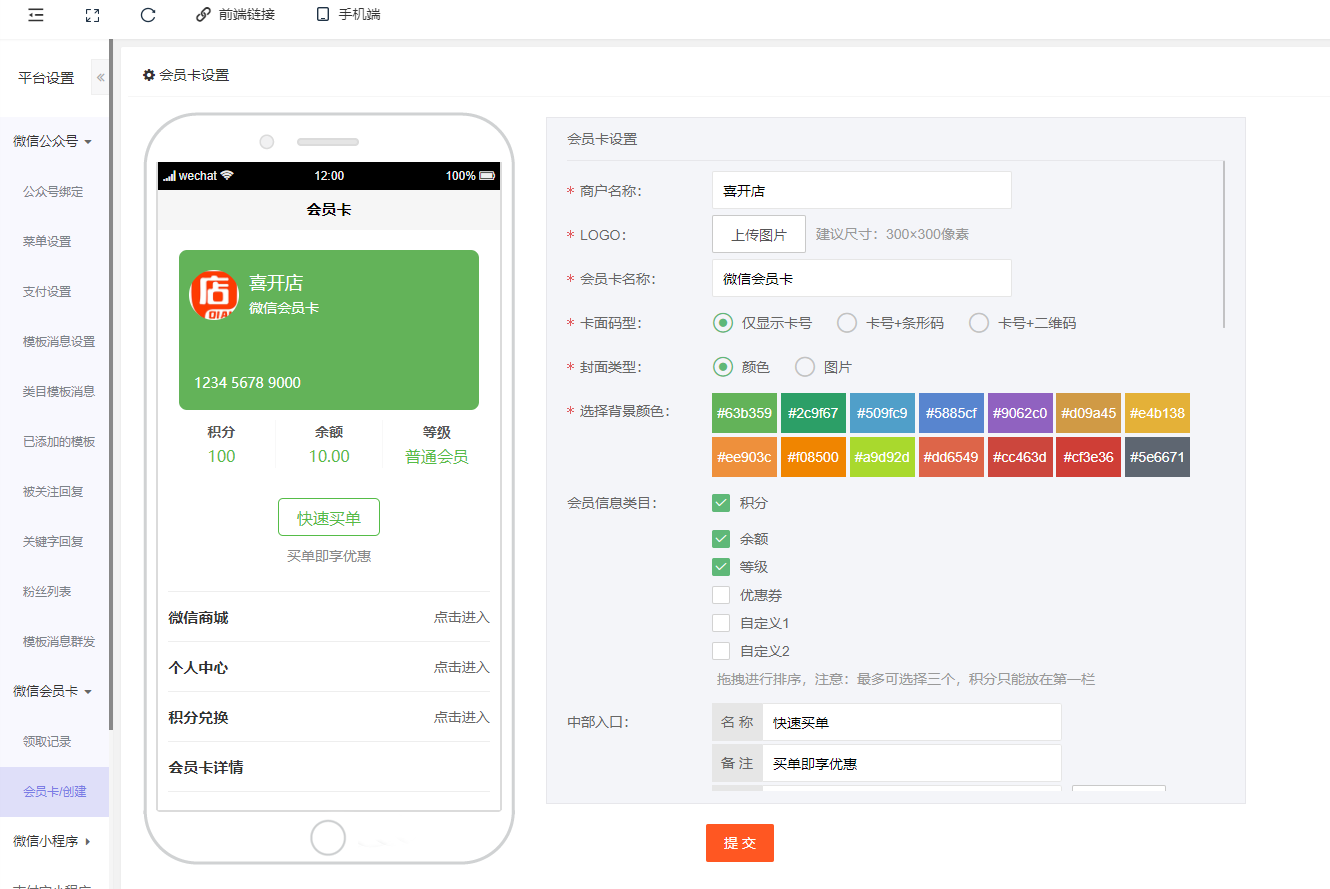The image size is (1330, 889).
Task: Open 已添加的模板 menu item
Action: pyautogui.click(x=59, y=441)
